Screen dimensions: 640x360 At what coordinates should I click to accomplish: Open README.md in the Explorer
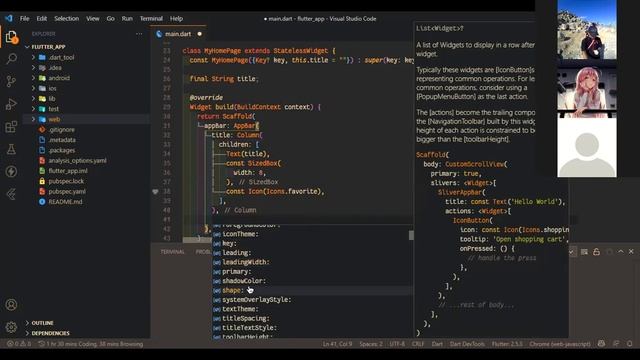point(65,202)
